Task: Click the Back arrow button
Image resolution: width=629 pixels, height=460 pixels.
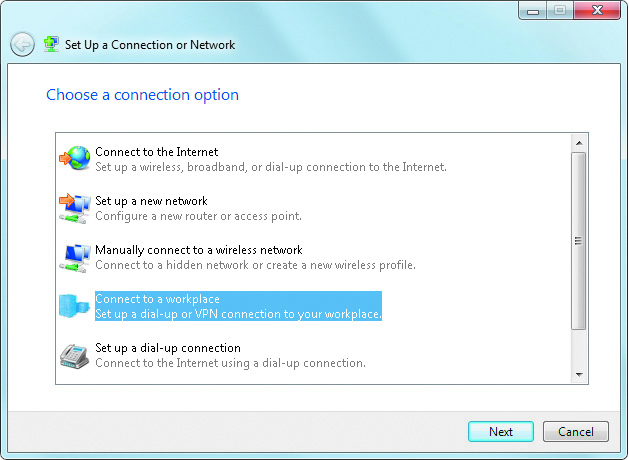Action: [22, 44]
